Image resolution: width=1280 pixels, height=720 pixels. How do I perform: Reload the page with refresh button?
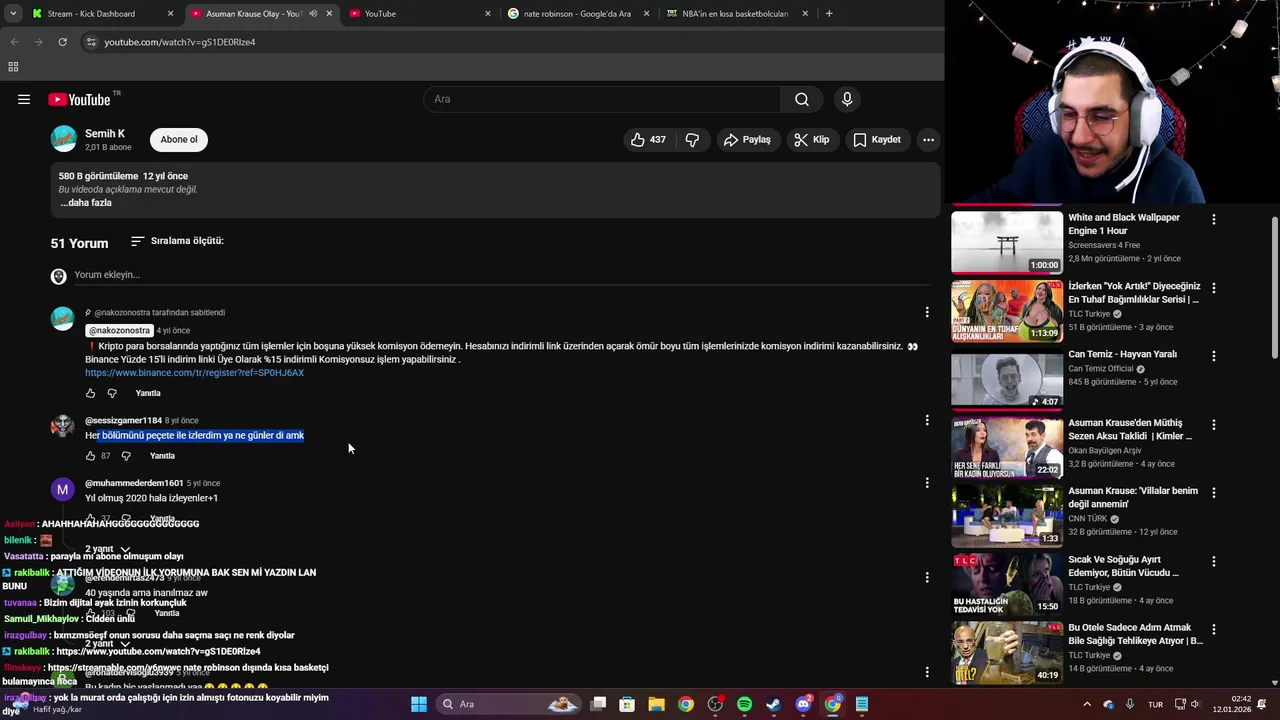pyautogui.click(x=62, y=42)
